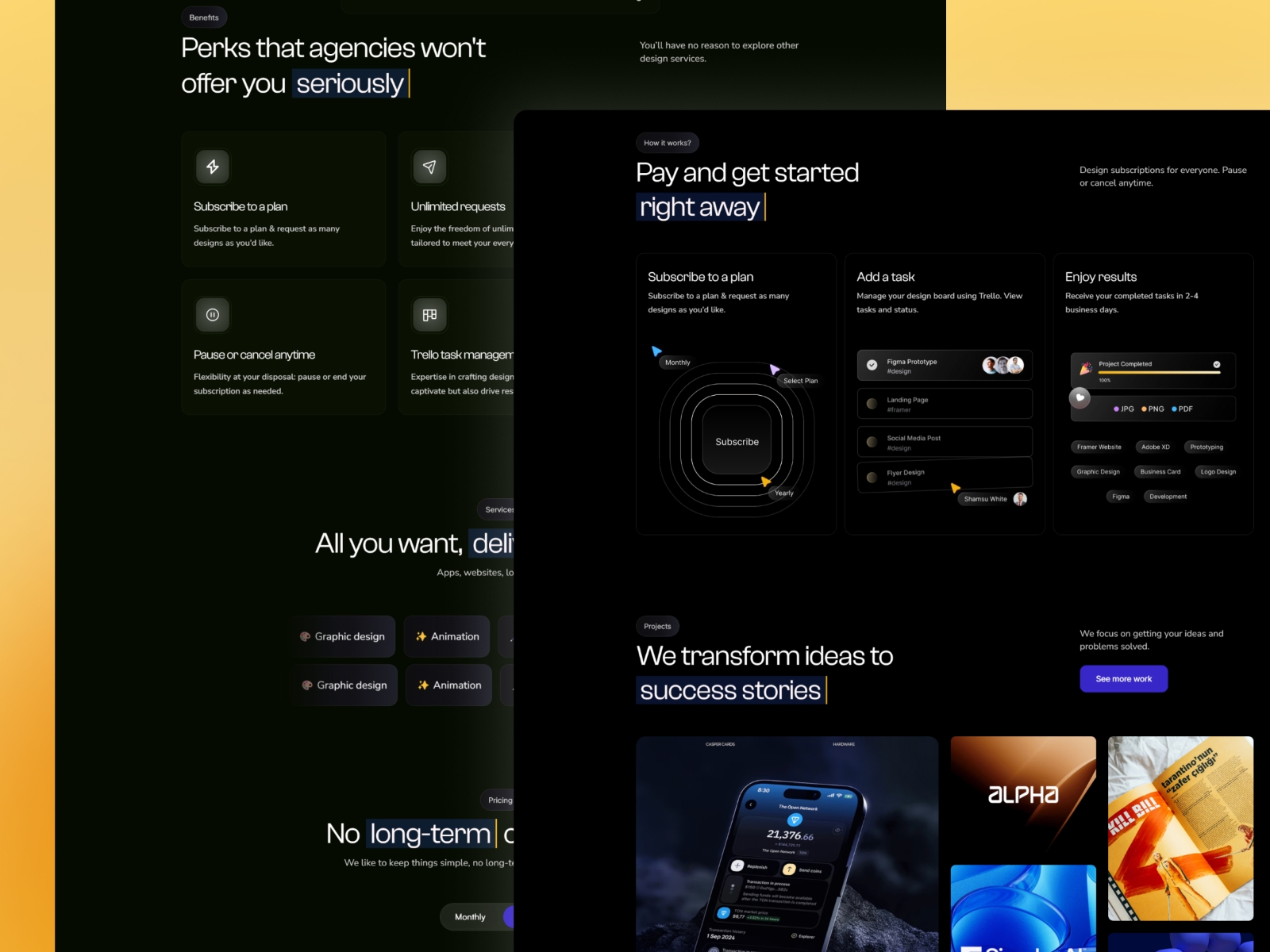Check the Landing Page task circle
This screenshot has height=952, width=1270.
[x=872, y=404]
